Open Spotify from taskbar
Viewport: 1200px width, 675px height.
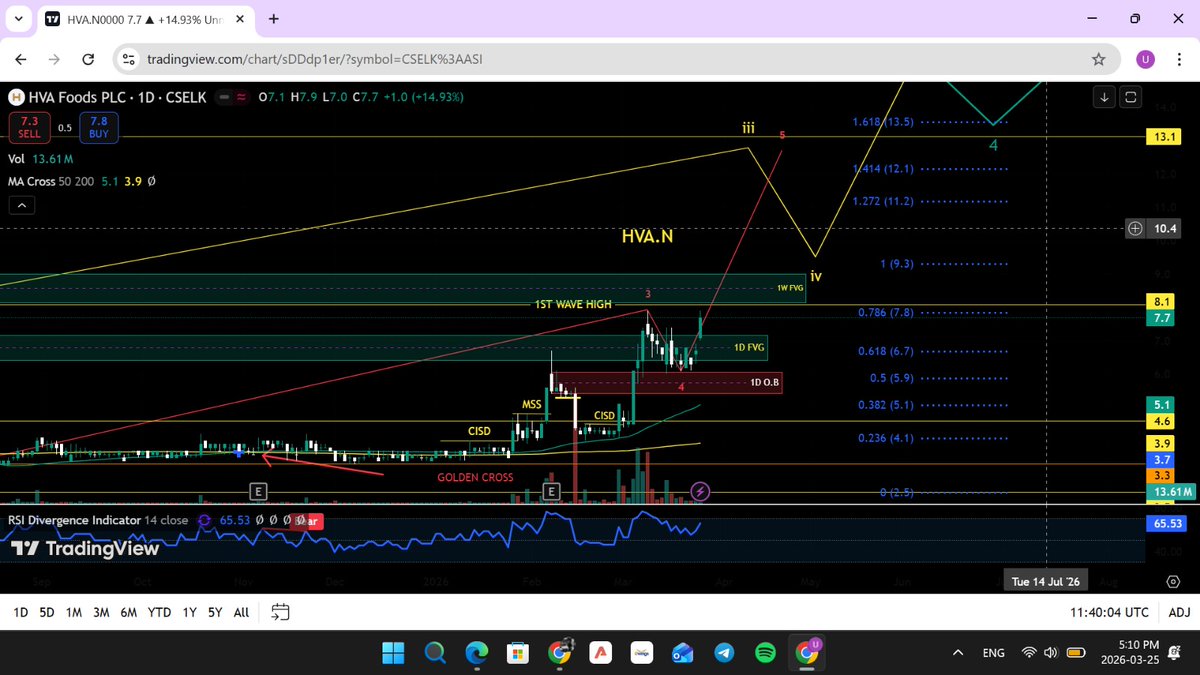click(765, 653)
